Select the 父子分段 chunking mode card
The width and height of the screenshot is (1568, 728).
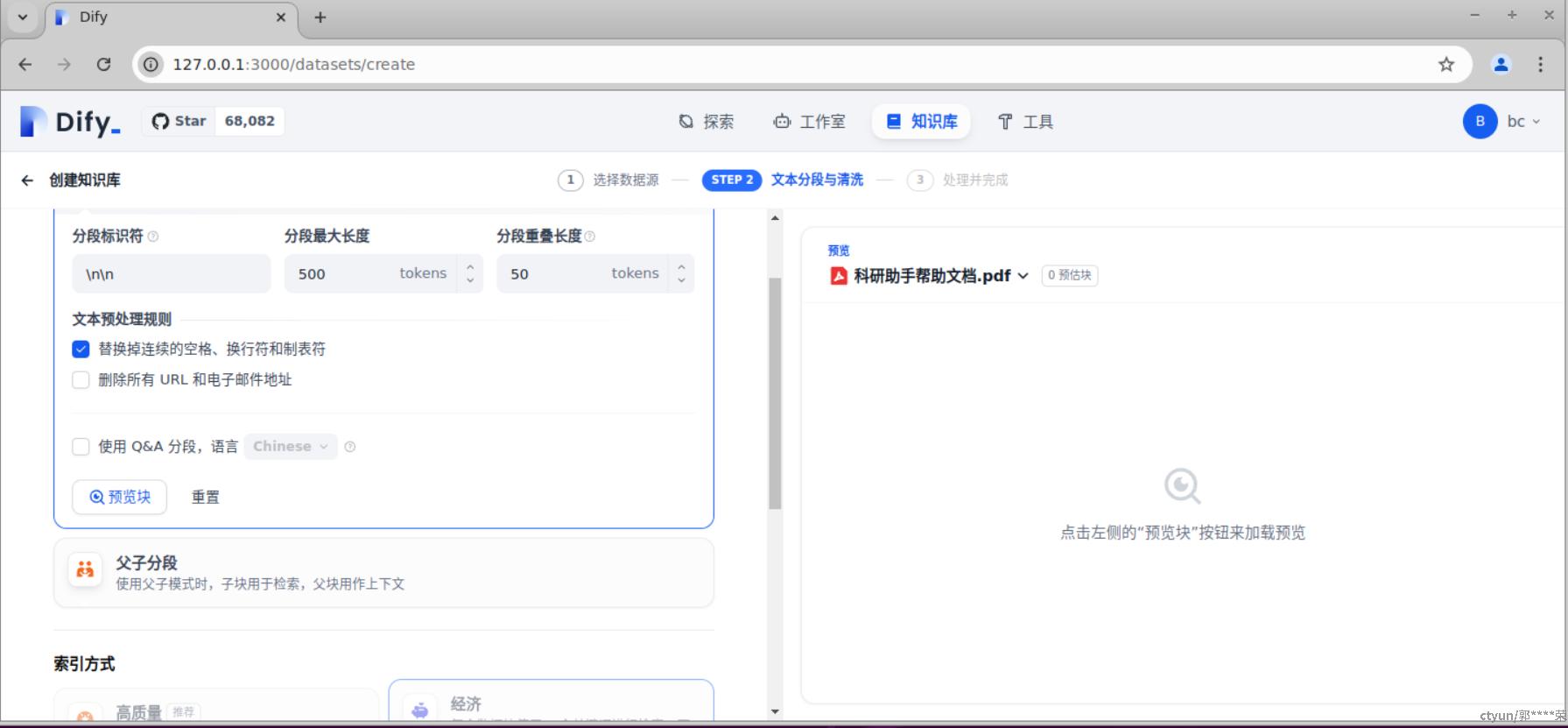383,572
